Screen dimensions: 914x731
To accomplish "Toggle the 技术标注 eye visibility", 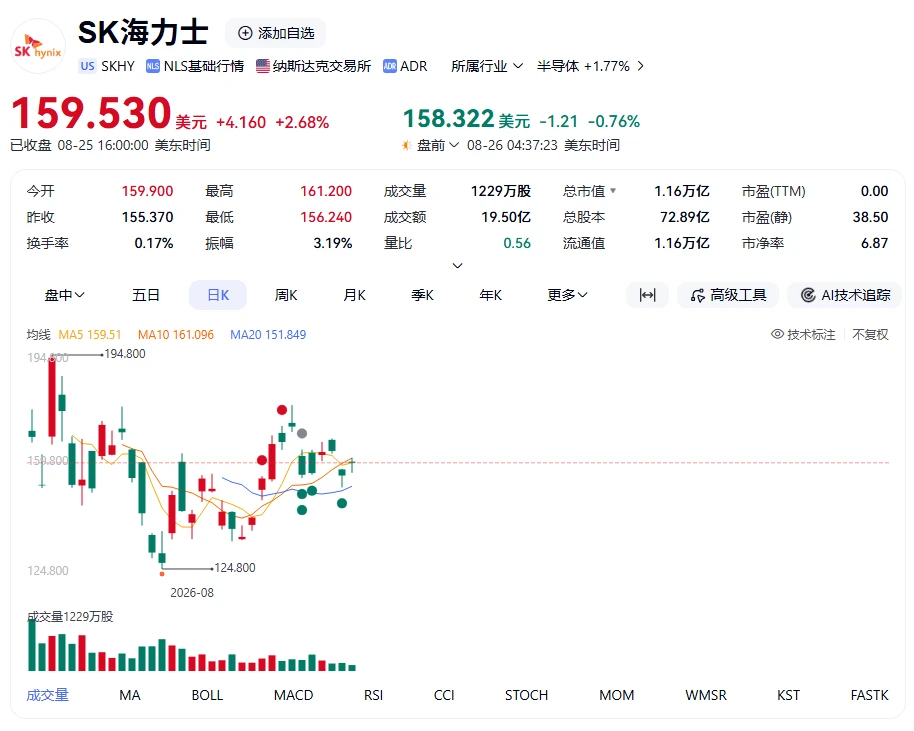I will point(777,334).
